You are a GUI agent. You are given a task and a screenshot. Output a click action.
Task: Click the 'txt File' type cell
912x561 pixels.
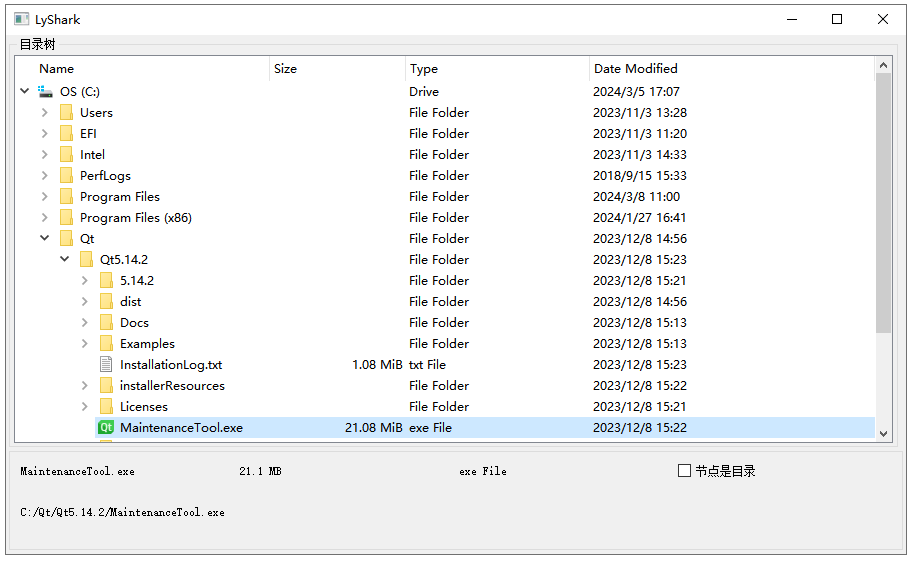click(427, 365)
